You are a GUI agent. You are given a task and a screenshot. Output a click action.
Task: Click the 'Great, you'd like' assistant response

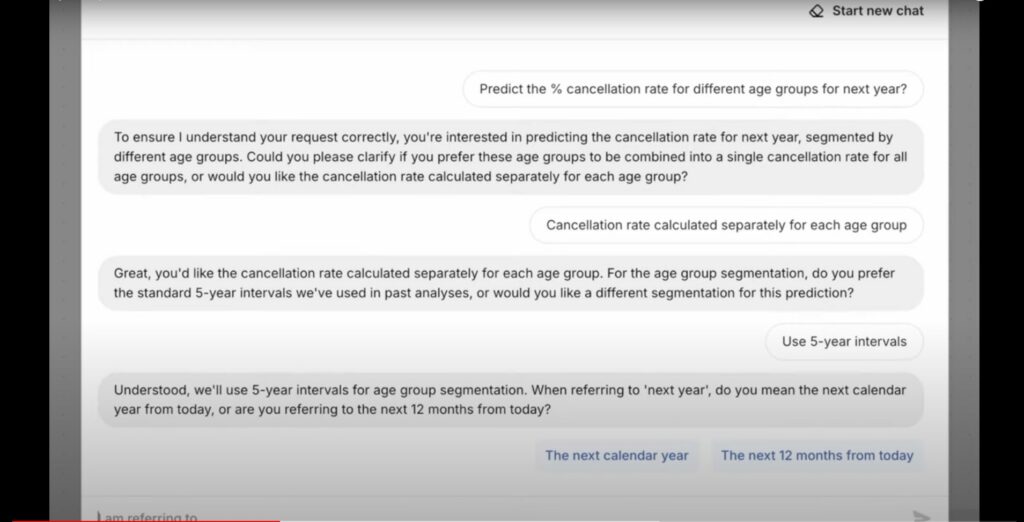coord(511,283)
